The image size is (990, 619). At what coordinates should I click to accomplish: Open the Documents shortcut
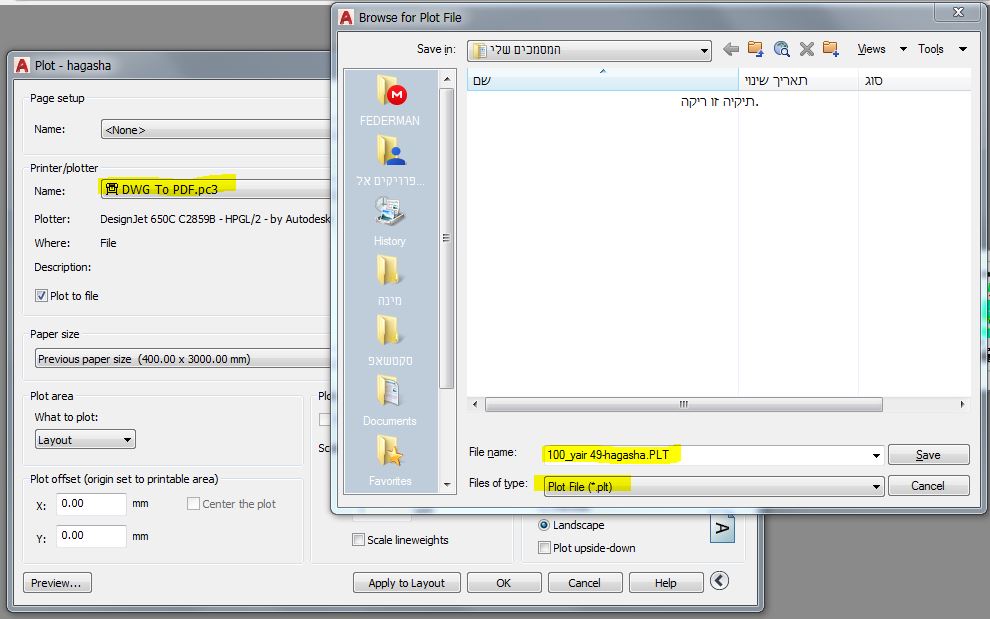(x=390, y=401)
